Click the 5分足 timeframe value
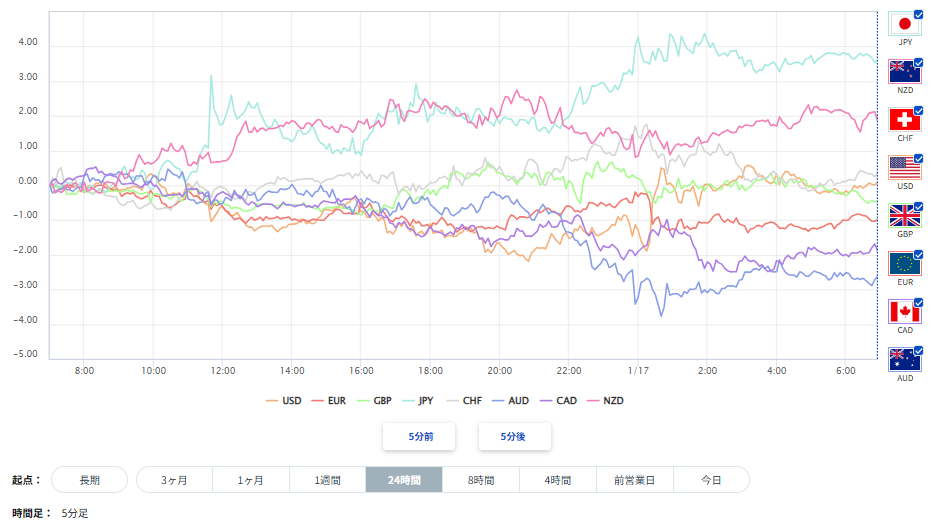The width and height of the screenshot is (933, 531). click(74, 513)
